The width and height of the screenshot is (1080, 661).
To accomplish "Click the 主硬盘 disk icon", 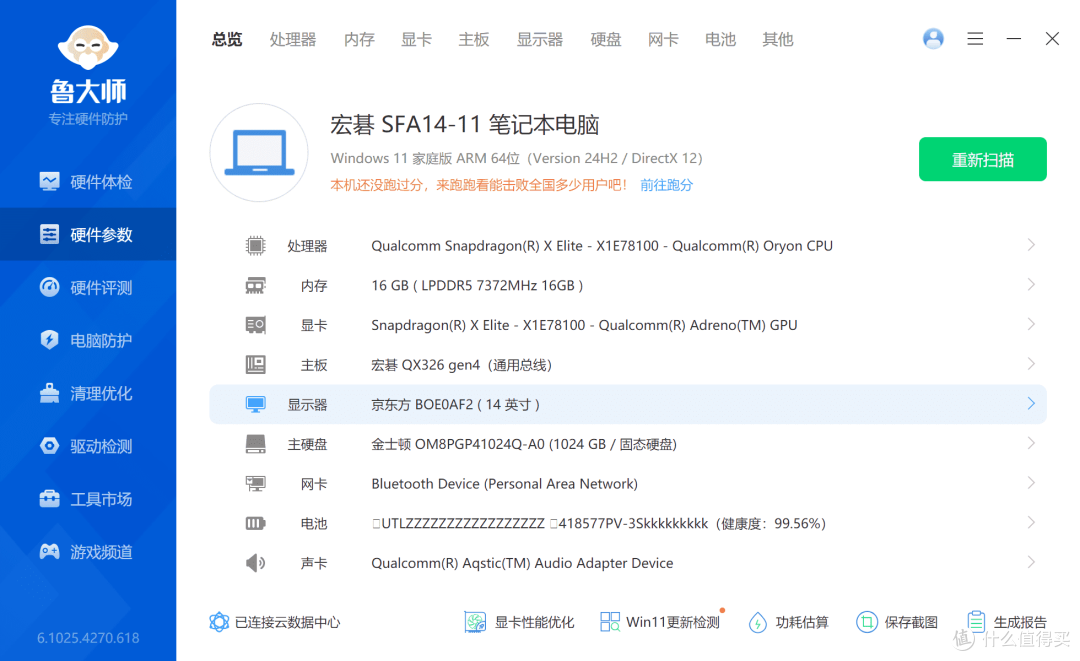I will tap(256, 444).
